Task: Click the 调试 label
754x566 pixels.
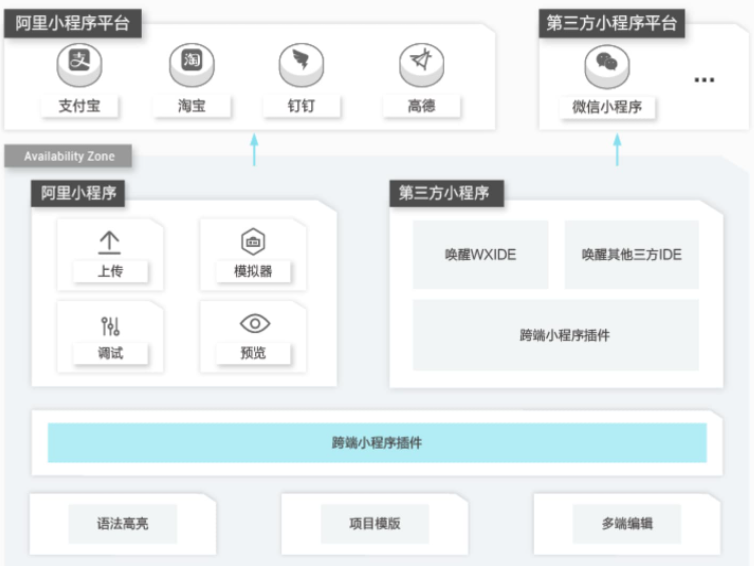Action: pos(110,353)
